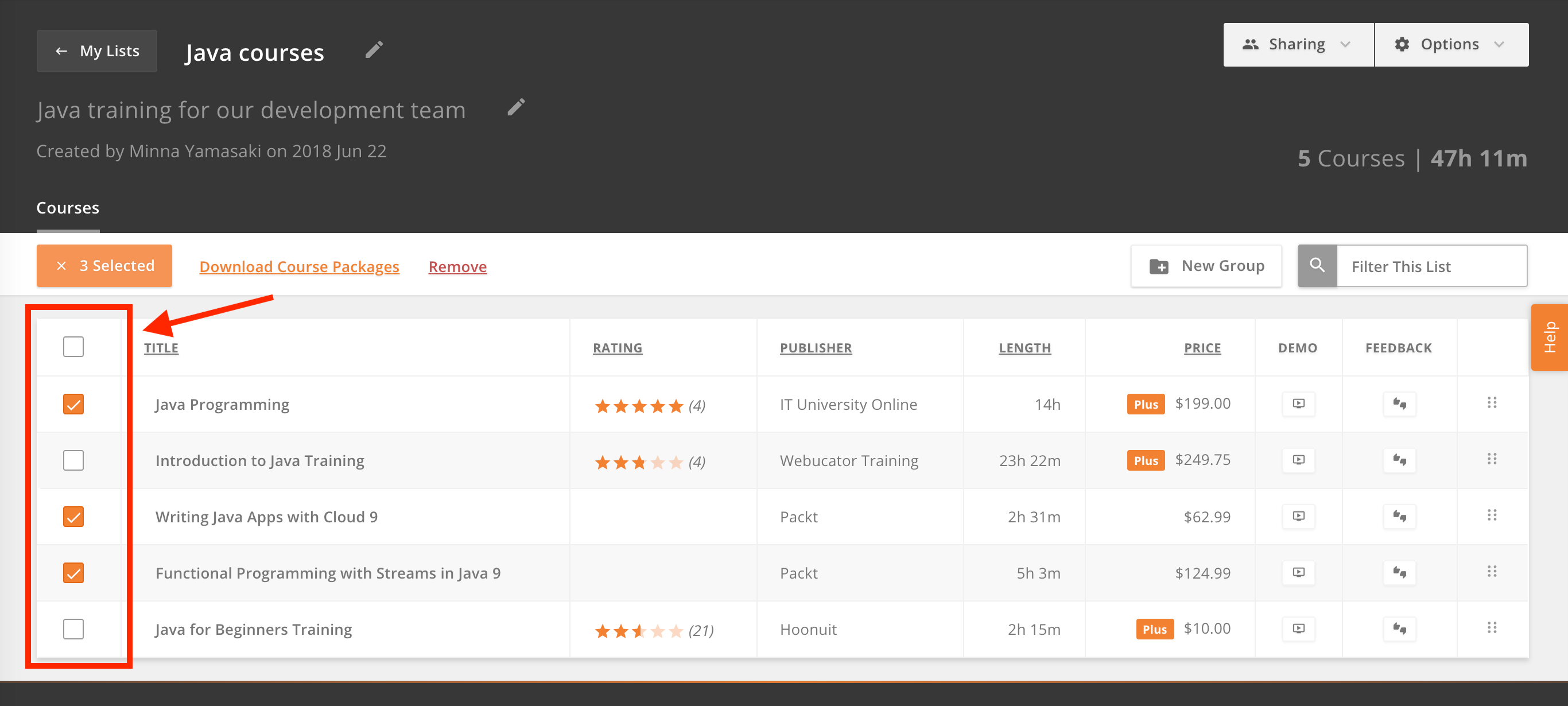Click the search magnifier icon
The image size is (1568, 706).
point(1317,266)
